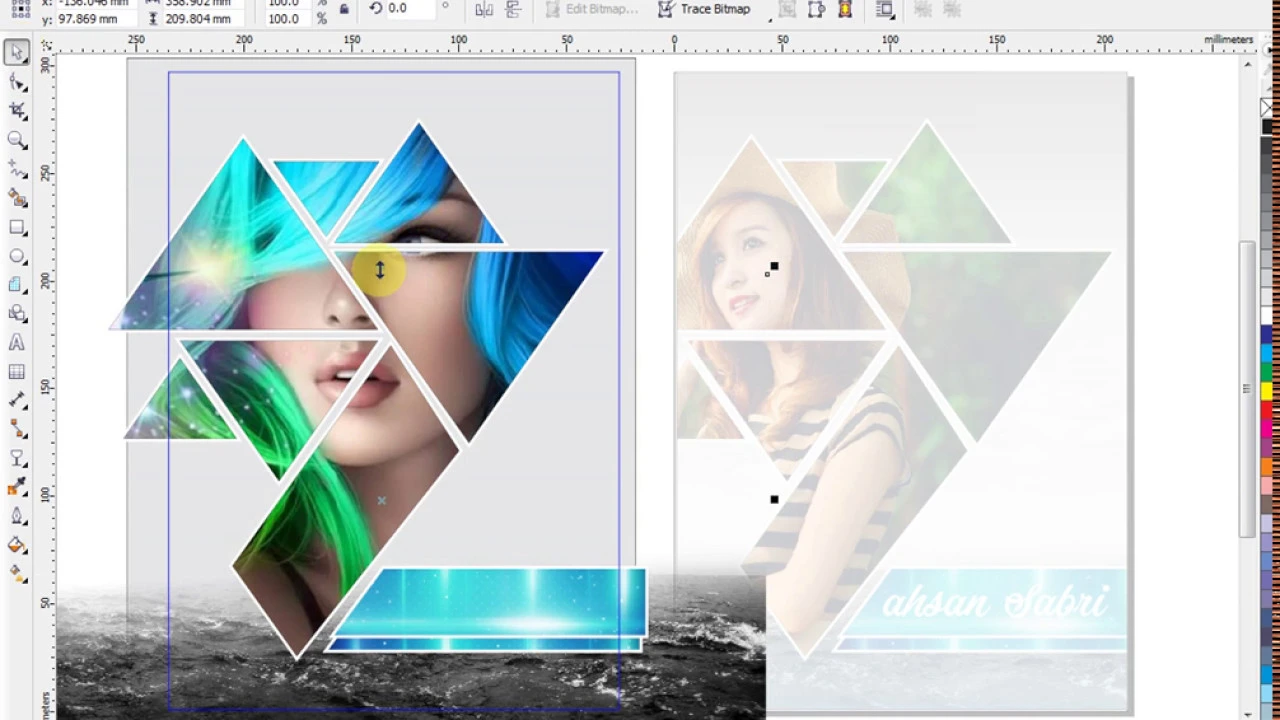
Task: Click the Edit Bitmap button
Action: click(592, 9)
